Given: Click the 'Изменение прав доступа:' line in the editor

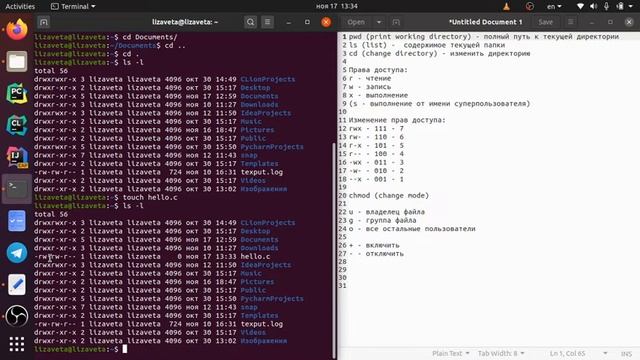Looking at the screenshot, I should (x=397, y=120).
